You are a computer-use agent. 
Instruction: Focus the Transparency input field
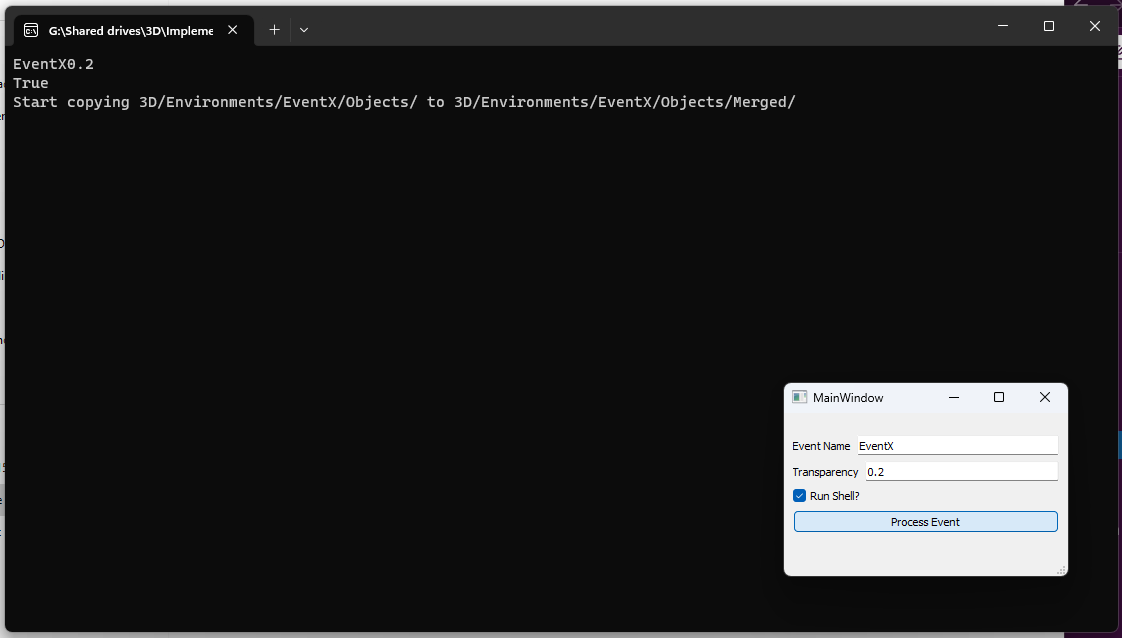[962, 472]
